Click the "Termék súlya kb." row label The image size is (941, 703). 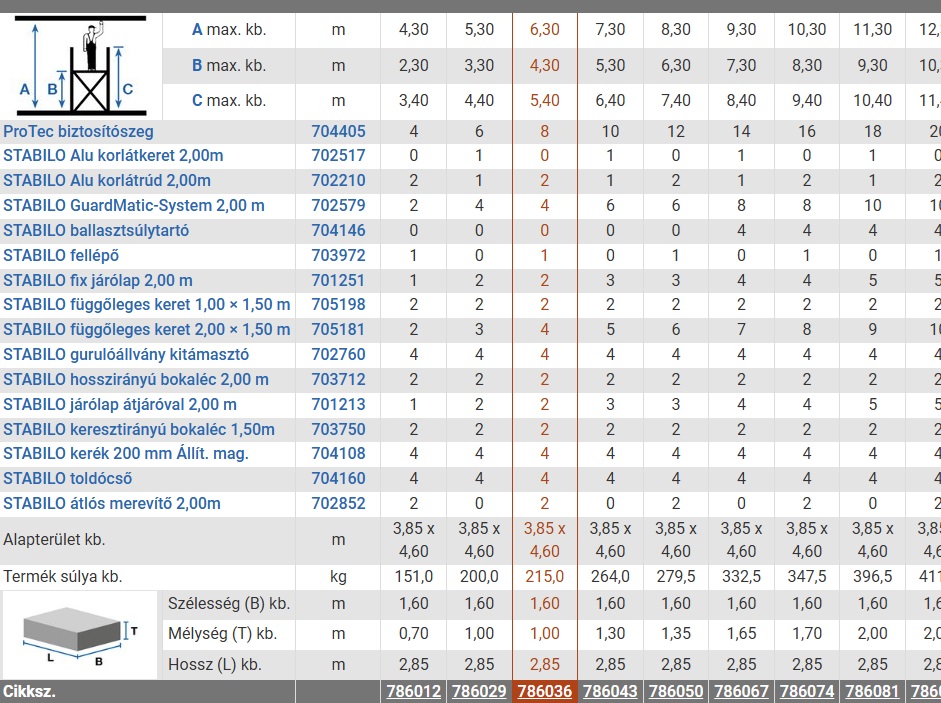[63, 577]
